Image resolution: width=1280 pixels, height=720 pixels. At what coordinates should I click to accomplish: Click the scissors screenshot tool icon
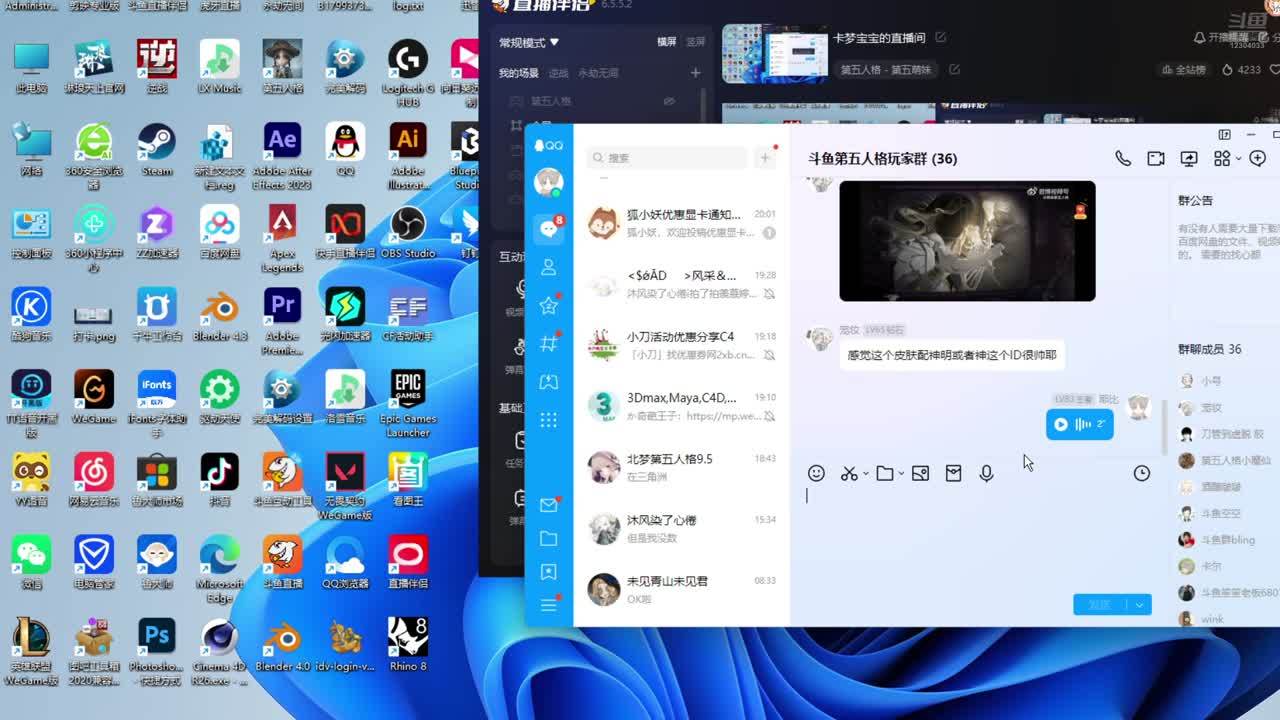point(849,473)
